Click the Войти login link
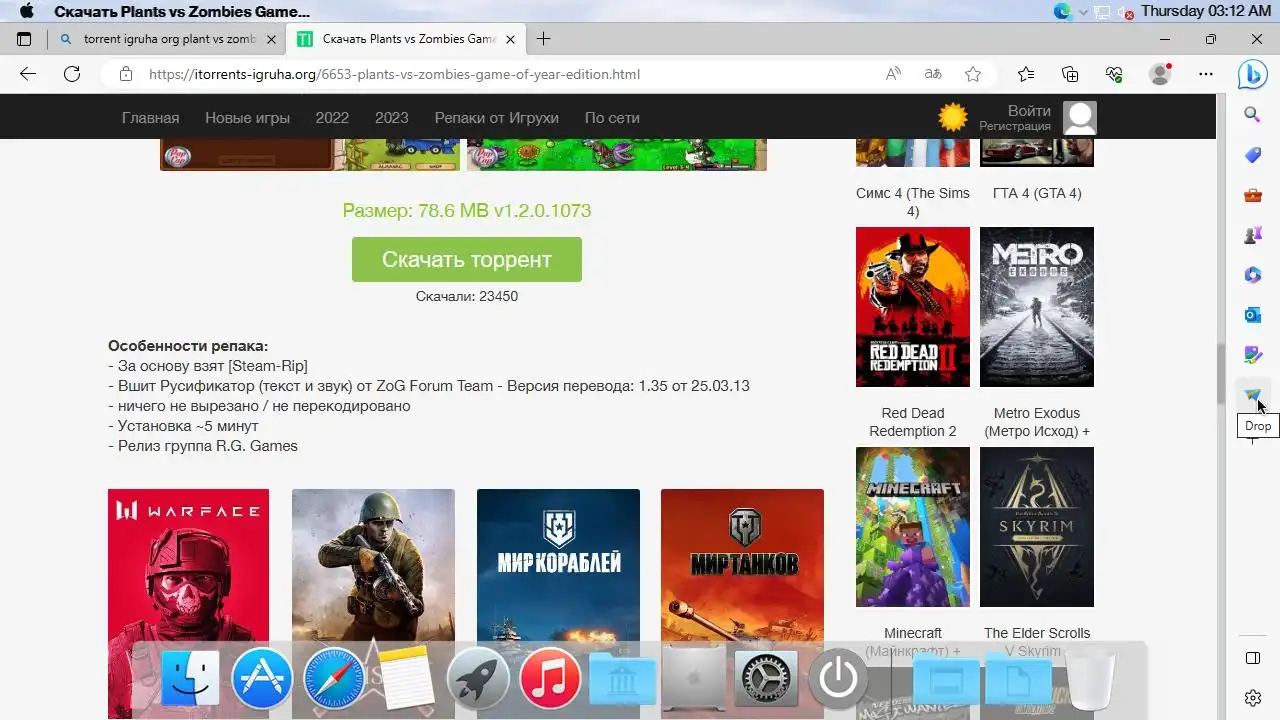This screenshot has height=720, width=1280. point(1029,111)
